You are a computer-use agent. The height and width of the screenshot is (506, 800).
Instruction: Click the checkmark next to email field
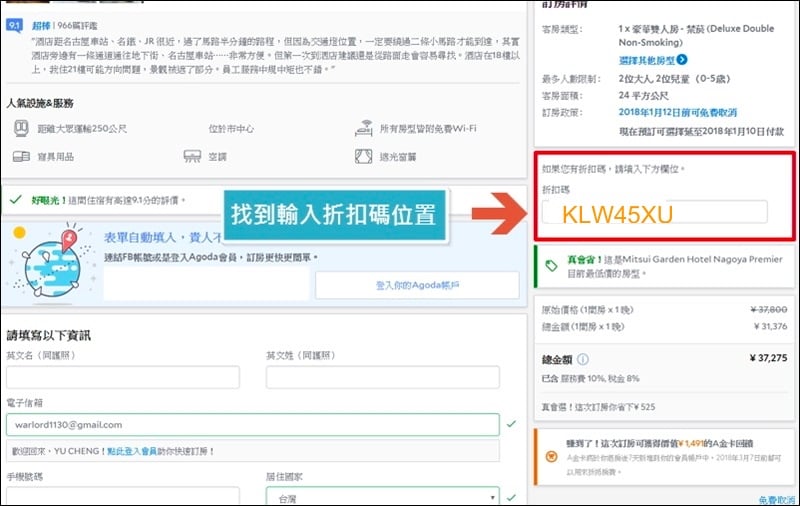[512, 424]
